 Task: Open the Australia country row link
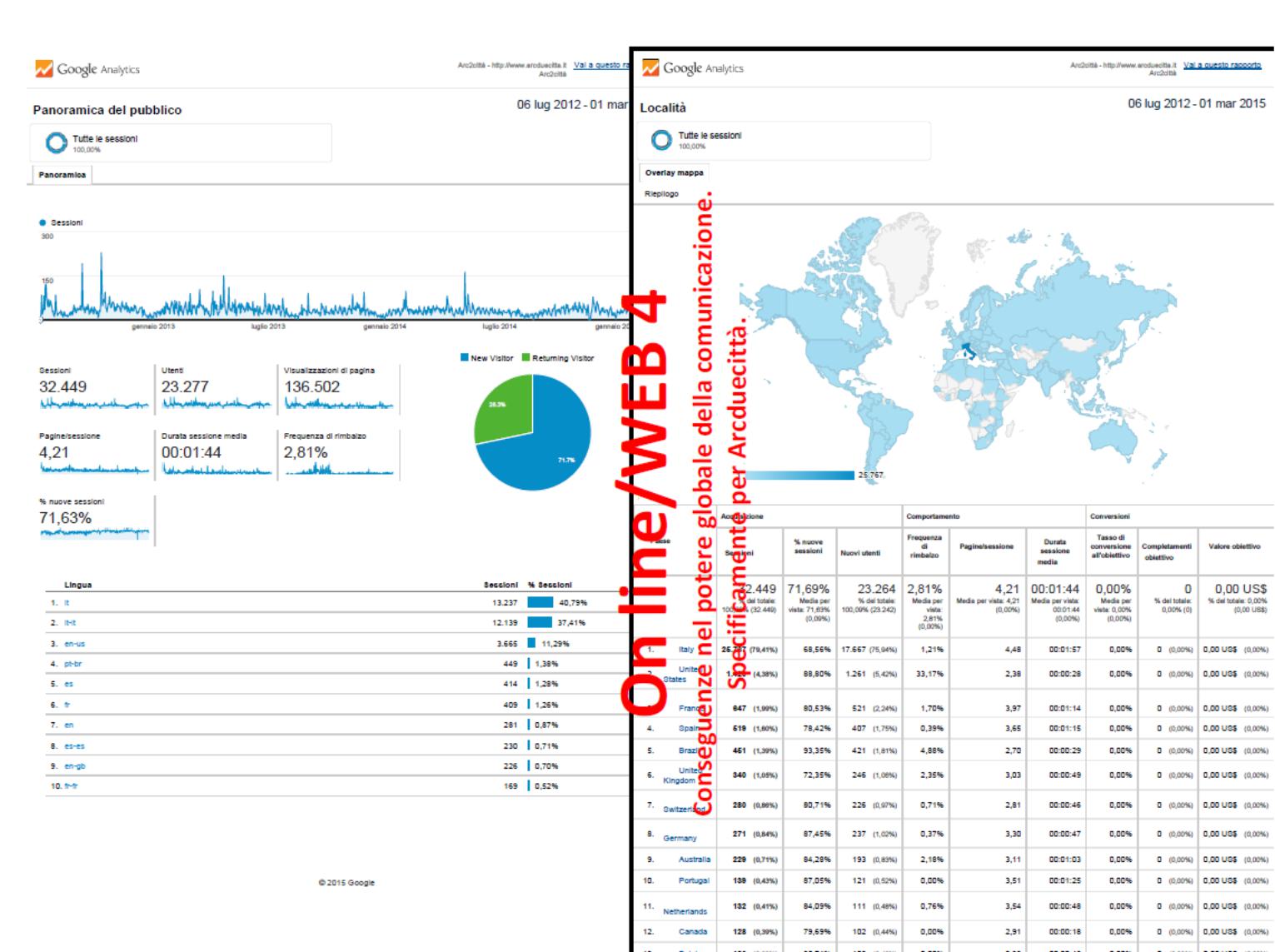click(x=695, y=859)
